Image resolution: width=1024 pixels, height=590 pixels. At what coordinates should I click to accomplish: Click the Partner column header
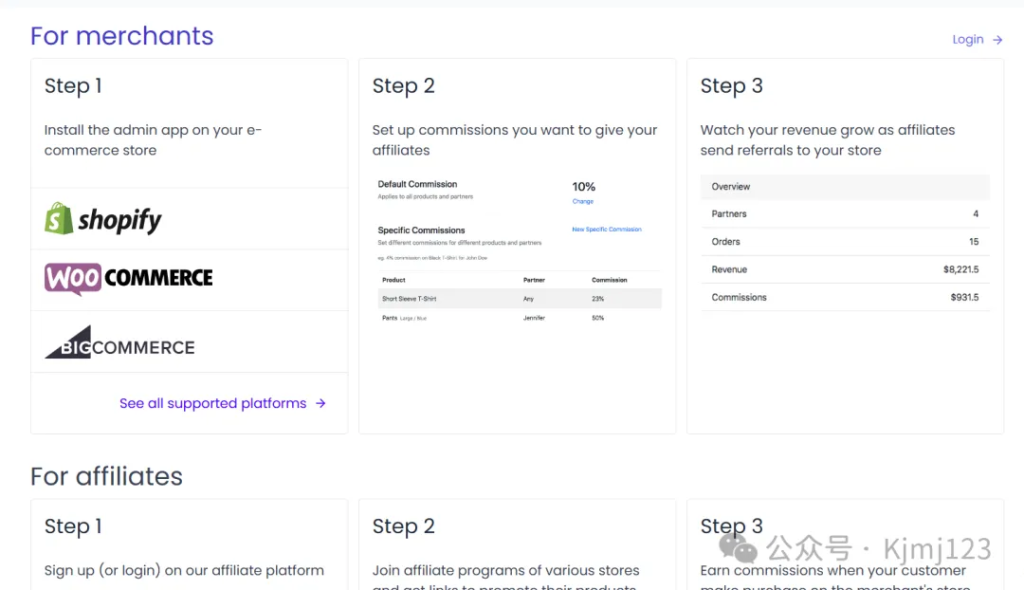(534, 280)
